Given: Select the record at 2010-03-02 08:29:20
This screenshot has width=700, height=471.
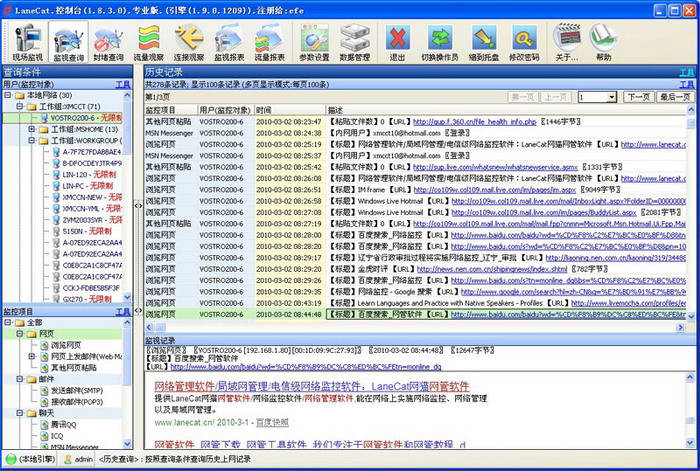Looking at the screenshot, I should coord(415,269).
